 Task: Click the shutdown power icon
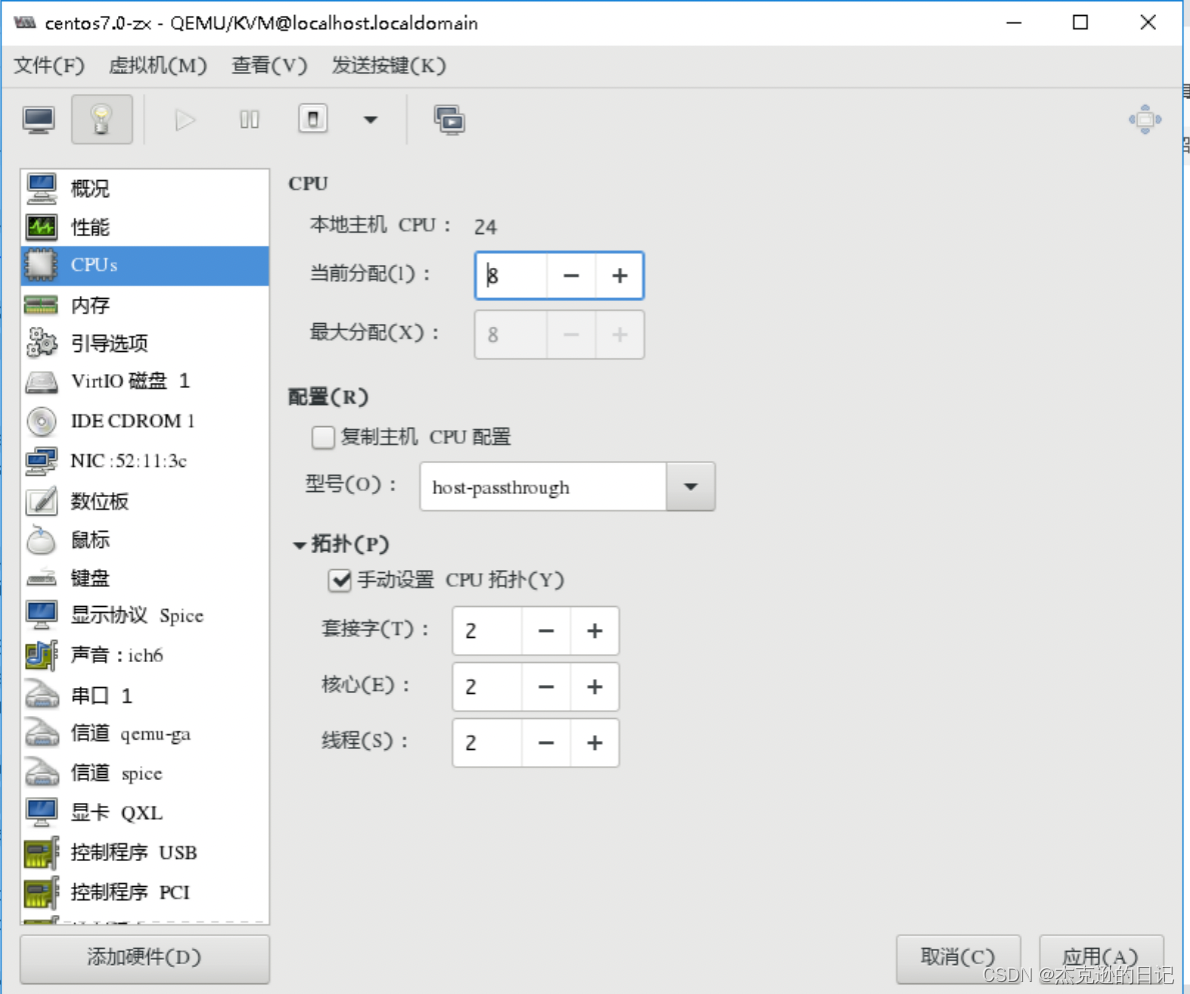(311, 118)
